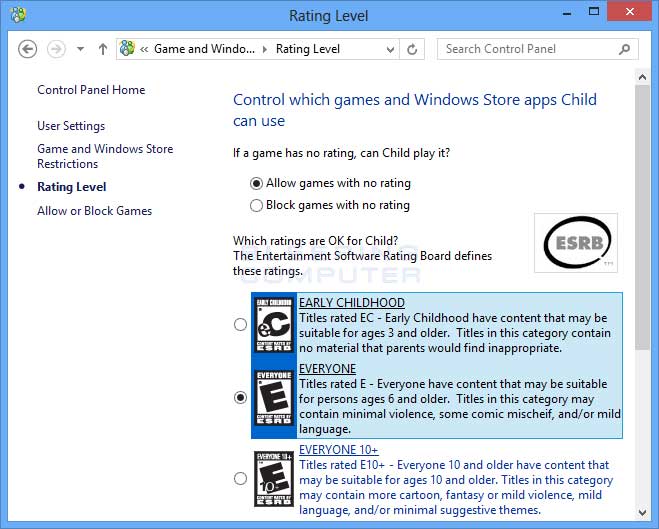
Task: Click the ESRB logo image
Action: [576, 243]
